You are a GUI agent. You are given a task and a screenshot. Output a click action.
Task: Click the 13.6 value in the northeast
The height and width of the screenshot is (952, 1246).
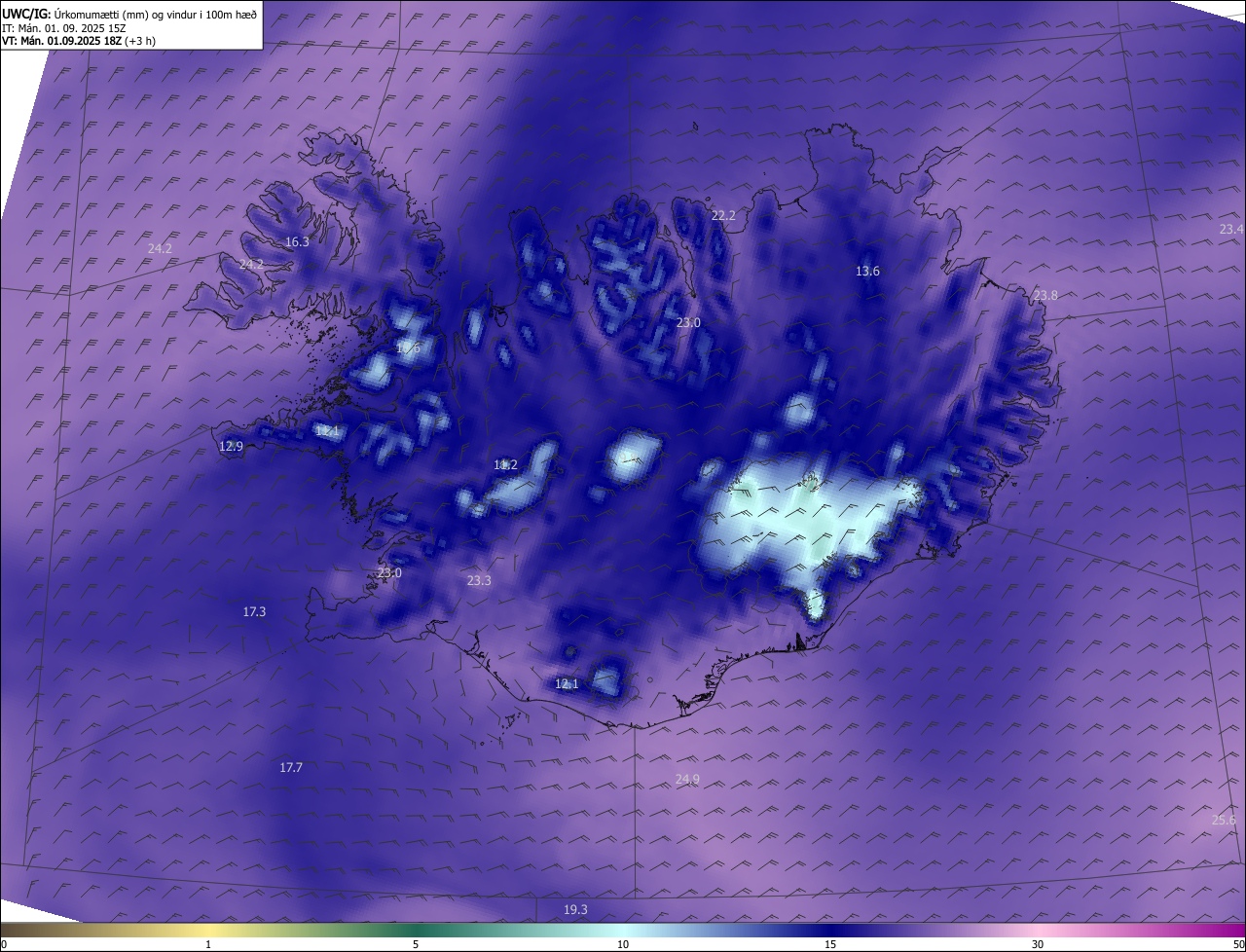[x=867, y=271]
